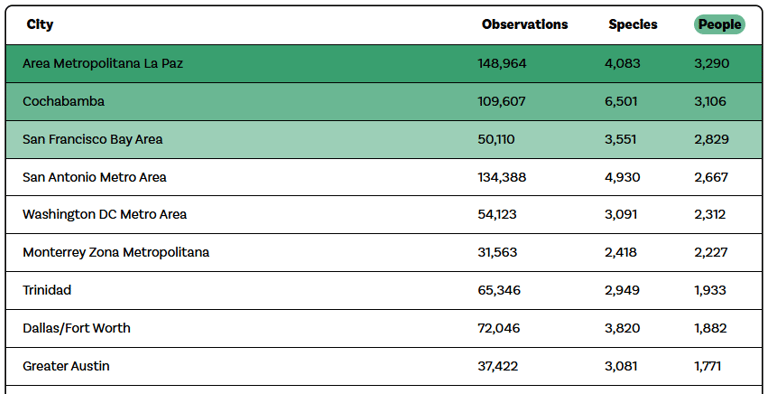Viewport: 768px width, 394px height.
Task: Click Cochabamba species count 6,501
Action: (621, 101)
